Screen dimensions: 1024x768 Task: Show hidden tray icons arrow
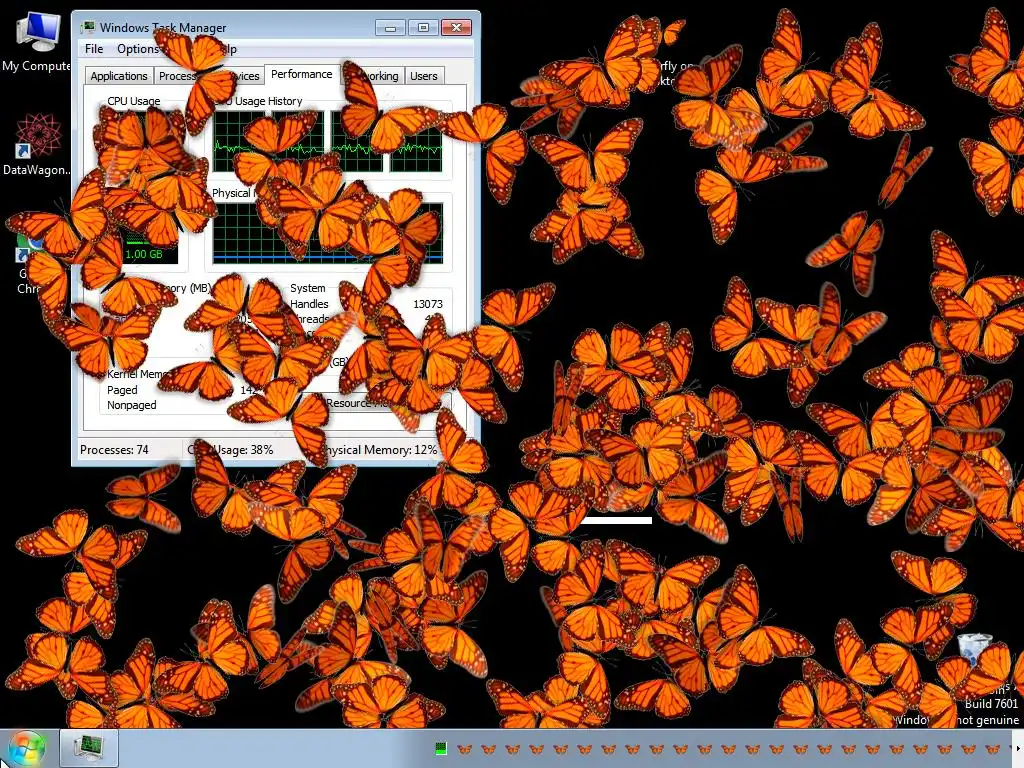click(x=1017, y=749)
